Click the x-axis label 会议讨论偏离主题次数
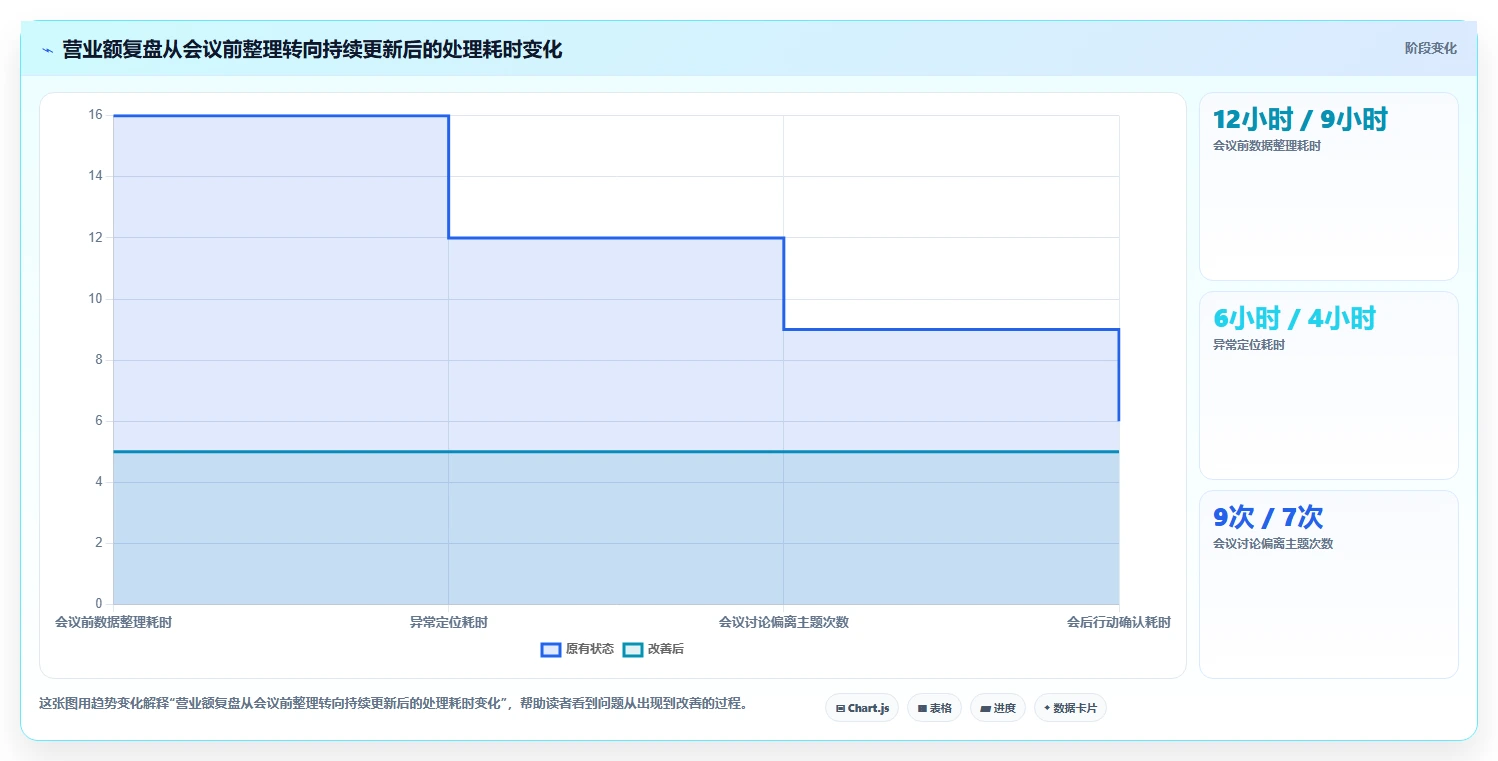Image resolution: width=1498 pixels, height=761 pixels. tap(784, 622)
